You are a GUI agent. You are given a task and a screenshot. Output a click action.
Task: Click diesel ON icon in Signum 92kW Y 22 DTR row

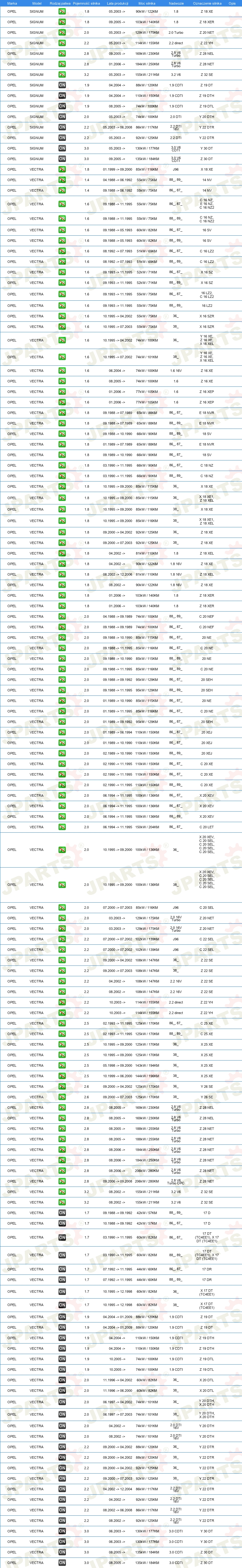click(62, 137)
